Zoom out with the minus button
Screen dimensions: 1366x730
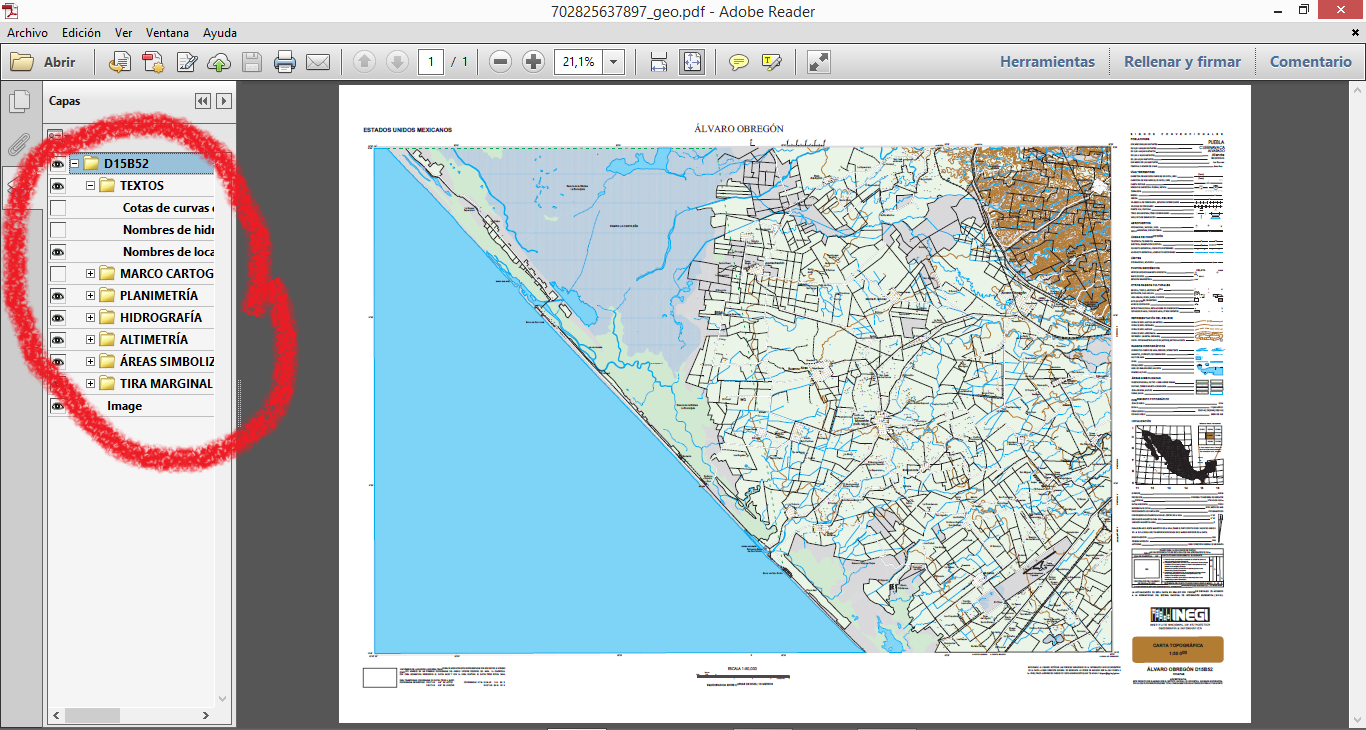(x=500, y=62)
